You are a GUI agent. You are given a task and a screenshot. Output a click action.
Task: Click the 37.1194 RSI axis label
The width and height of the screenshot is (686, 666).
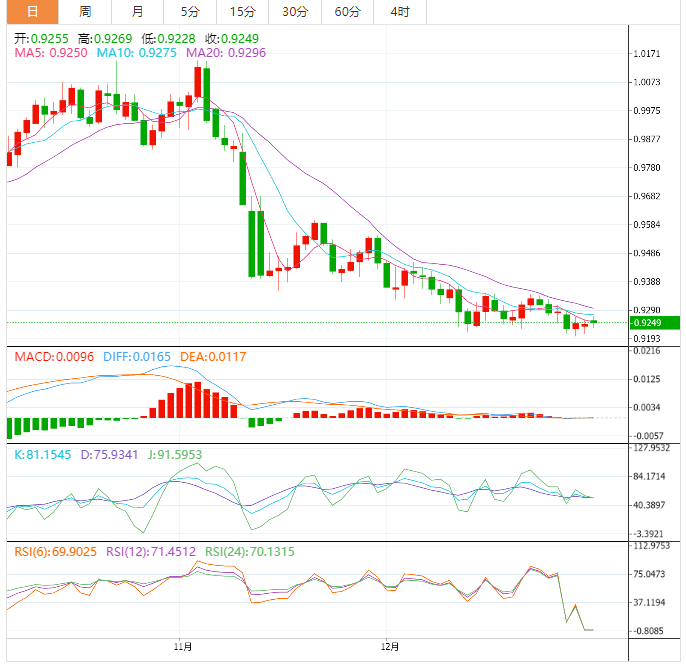[649, 603]
